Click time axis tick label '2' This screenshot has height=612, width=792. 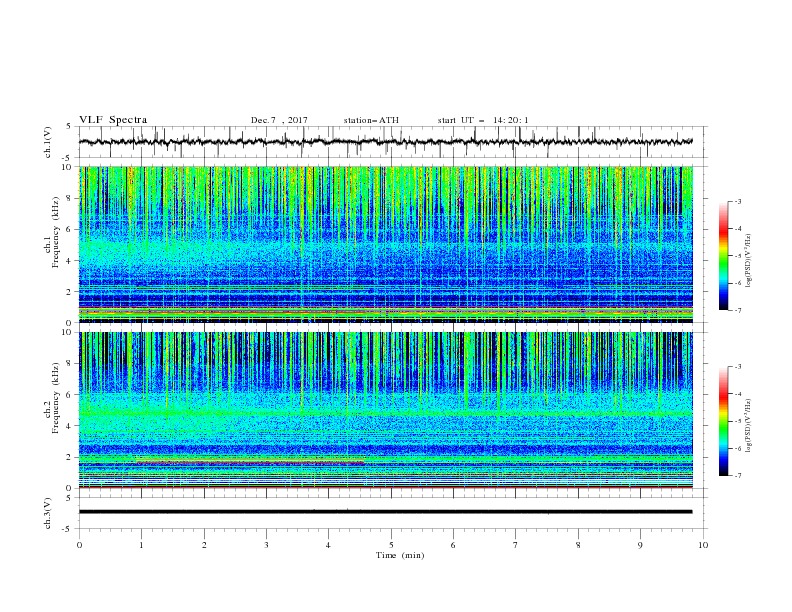point(204,545)
